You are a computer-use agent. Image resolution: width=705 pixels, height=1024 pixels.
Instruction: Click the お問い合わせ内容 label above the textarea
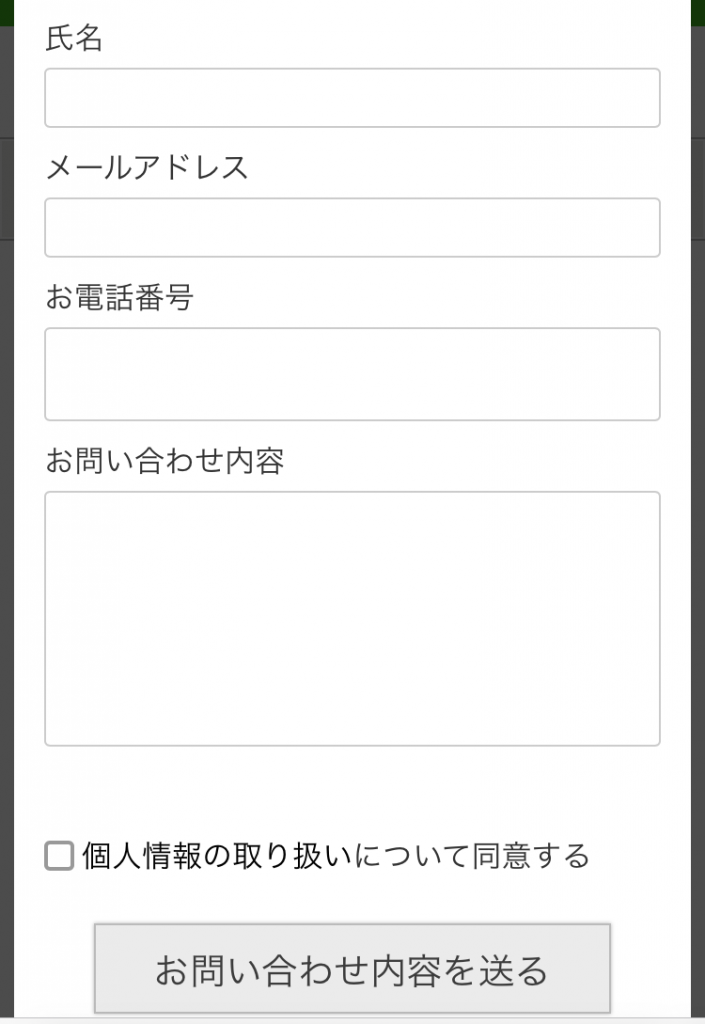point(165,461)
